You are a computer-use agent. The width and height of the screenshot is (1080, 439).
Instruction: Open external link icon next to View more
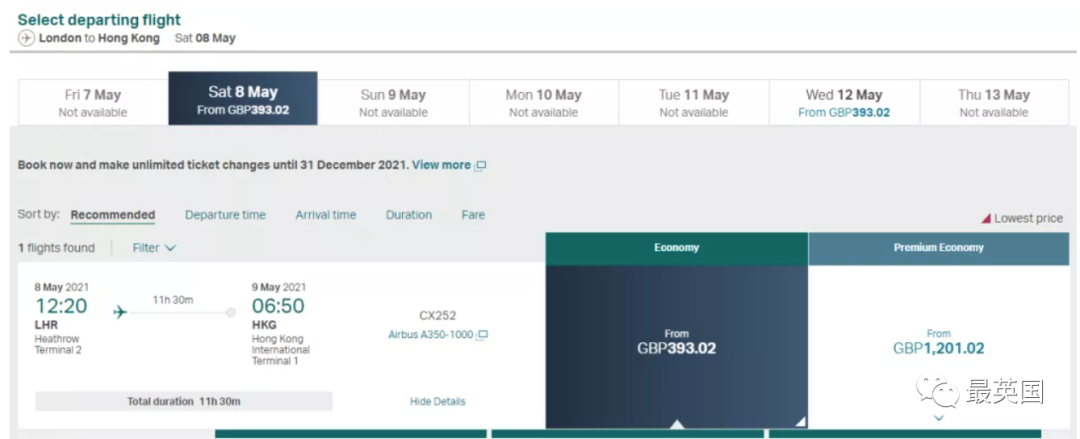coord(481,165)
